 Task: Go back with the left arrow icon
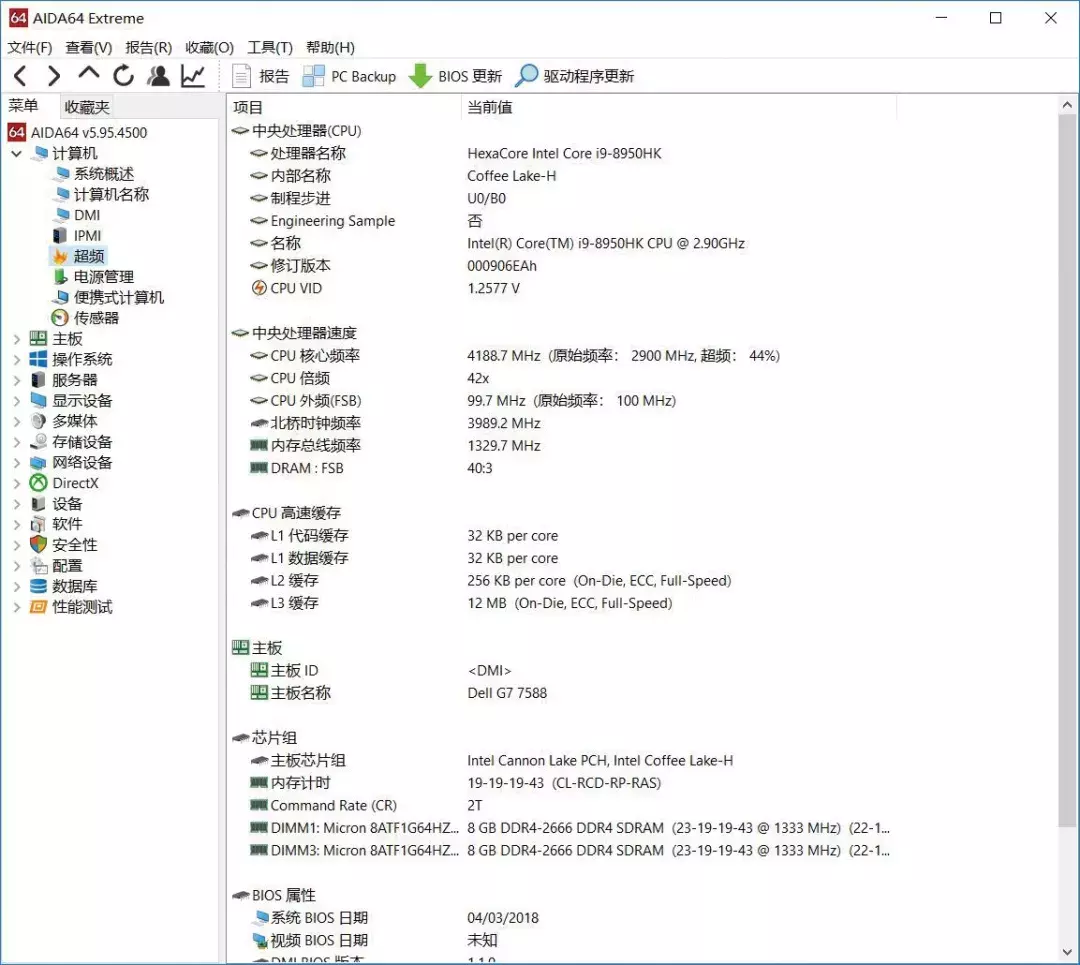[x=20, y=76]
